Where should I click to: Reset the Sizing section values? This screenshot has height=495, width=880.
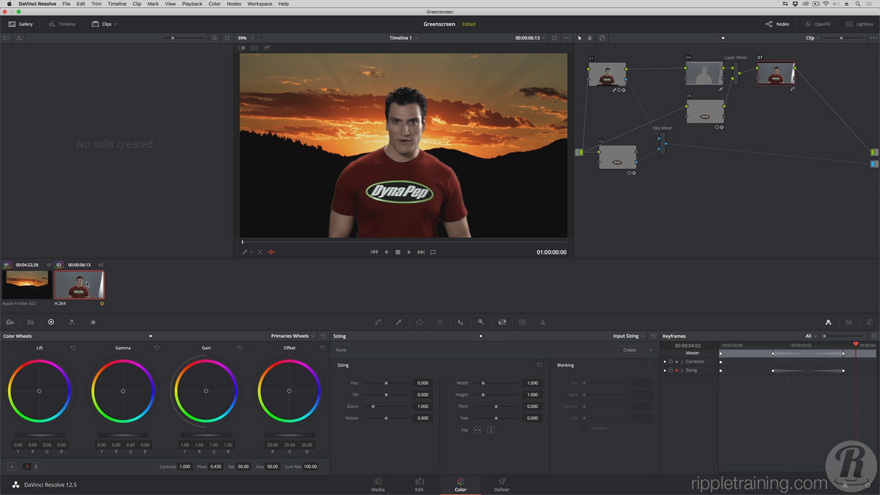pos(539,365)
